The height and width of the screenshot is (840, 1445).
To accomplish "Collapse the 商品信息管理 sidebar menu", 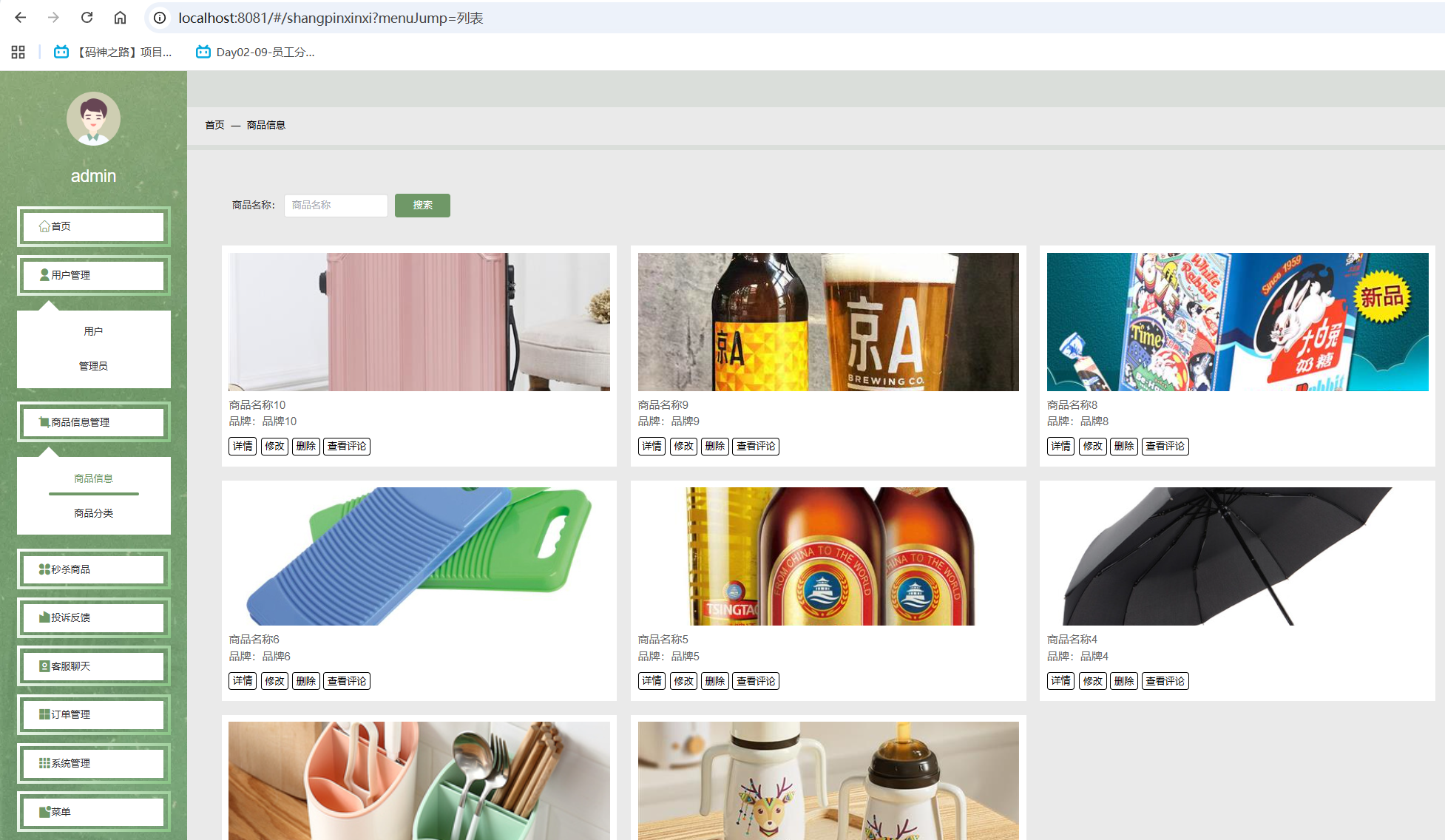I will coord(93,422).
